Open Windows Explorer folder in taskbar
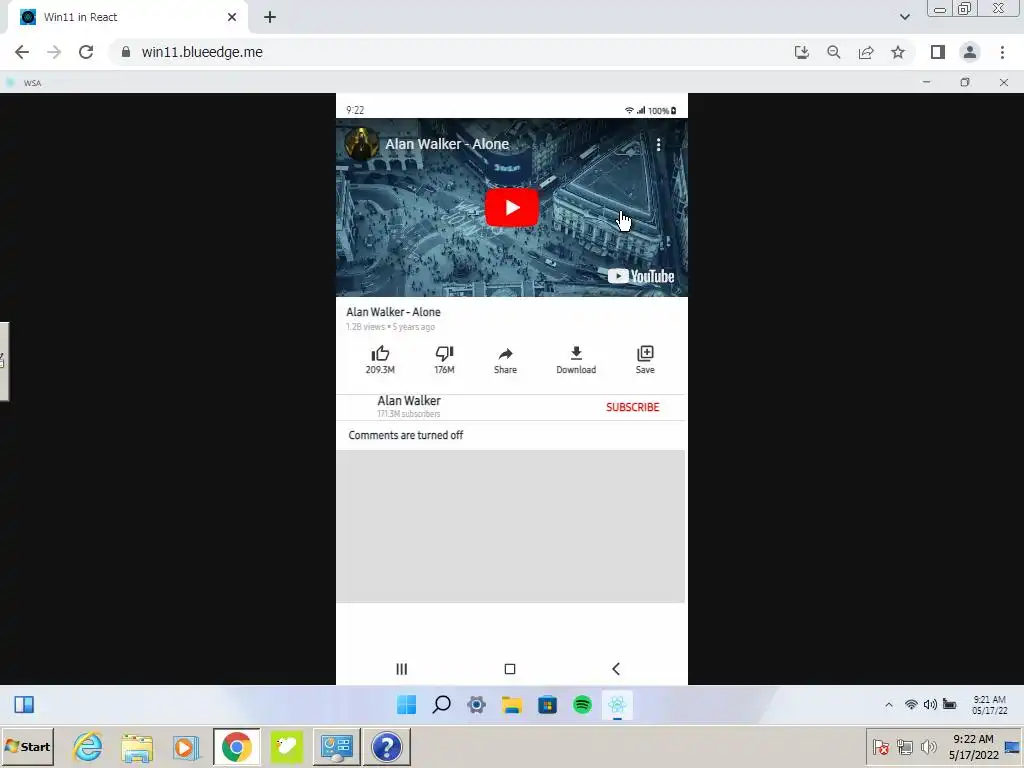The height and width of the screenshot is (768, 1024). 137,747
